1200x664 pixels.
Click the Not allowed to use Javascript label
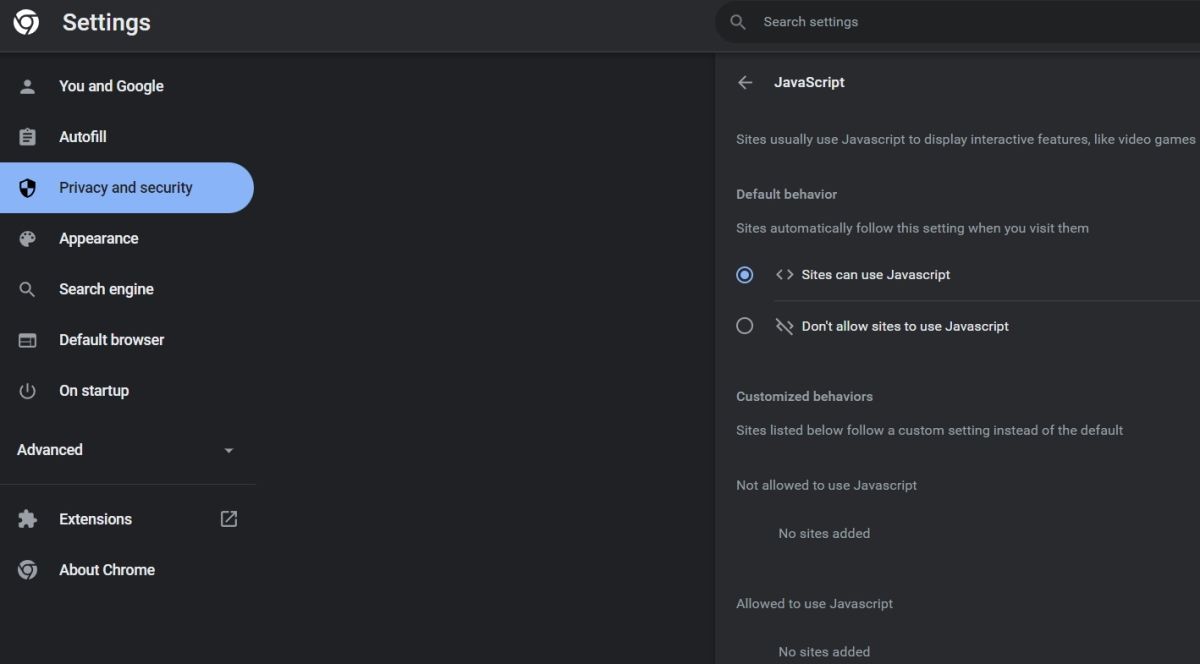pos(827,485)
